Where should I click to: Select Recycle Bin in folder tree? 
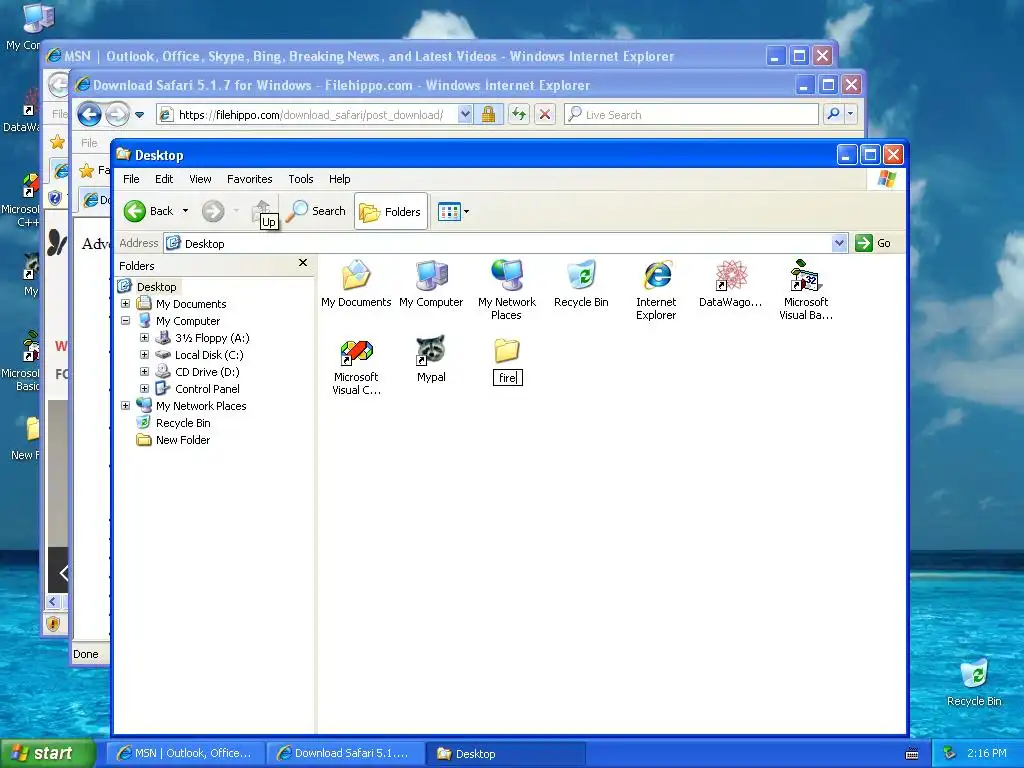(x=182, y=423)
